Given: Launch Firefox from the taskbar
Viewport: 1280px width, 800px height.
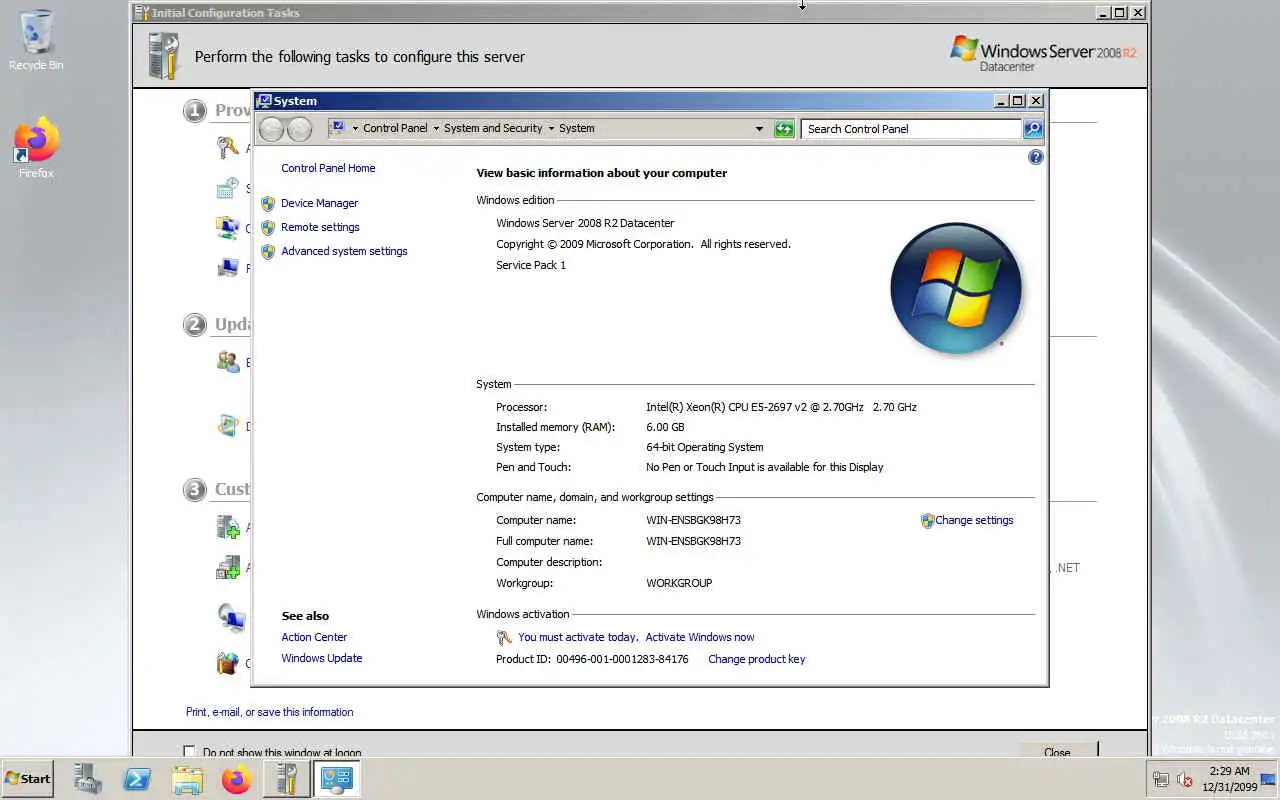Looking at the screenshot, I should click(x=236, y=778).
